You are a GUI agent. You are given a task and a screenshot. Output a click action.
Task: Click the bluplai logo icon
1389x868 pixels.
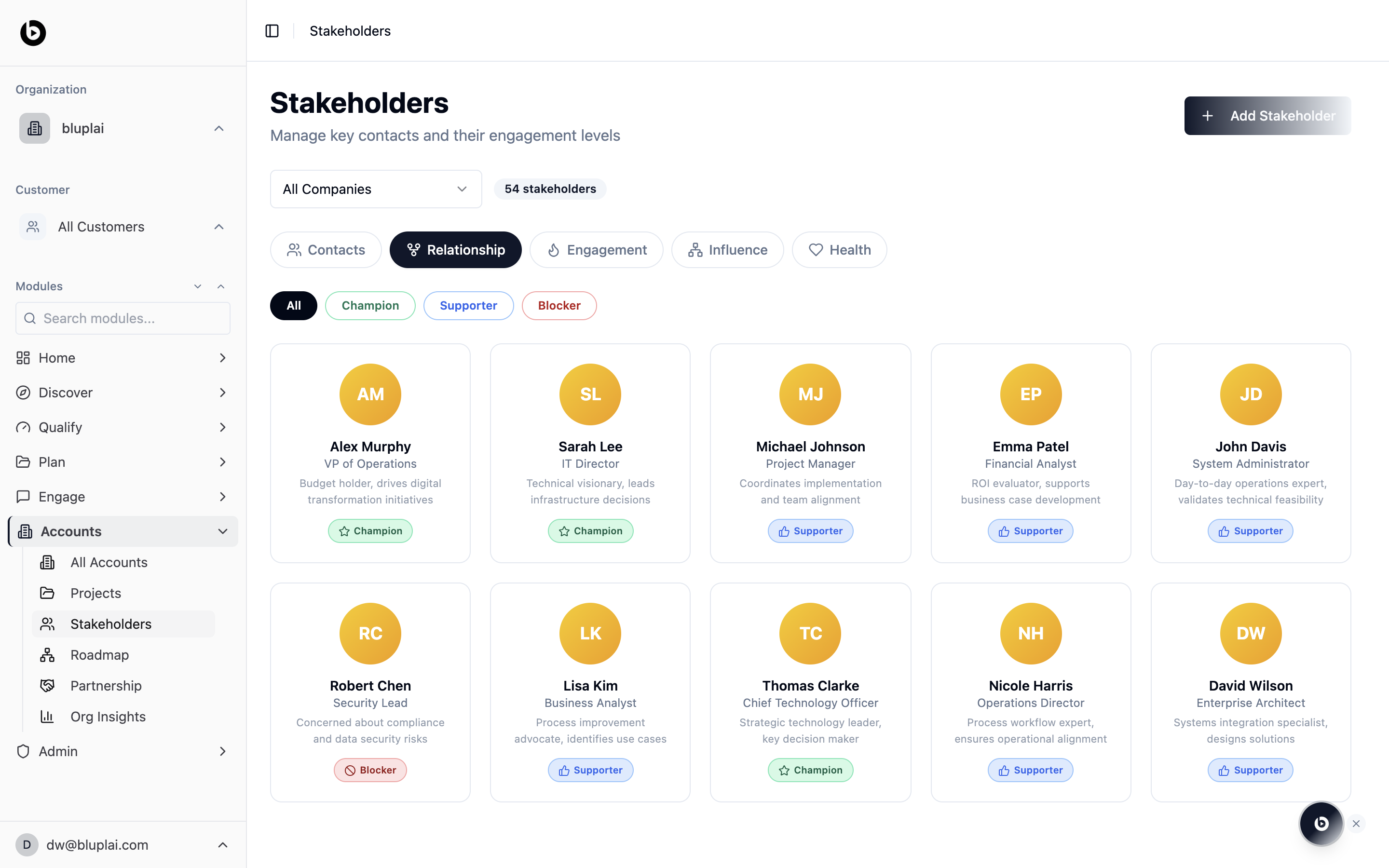(x=33, y=33)
